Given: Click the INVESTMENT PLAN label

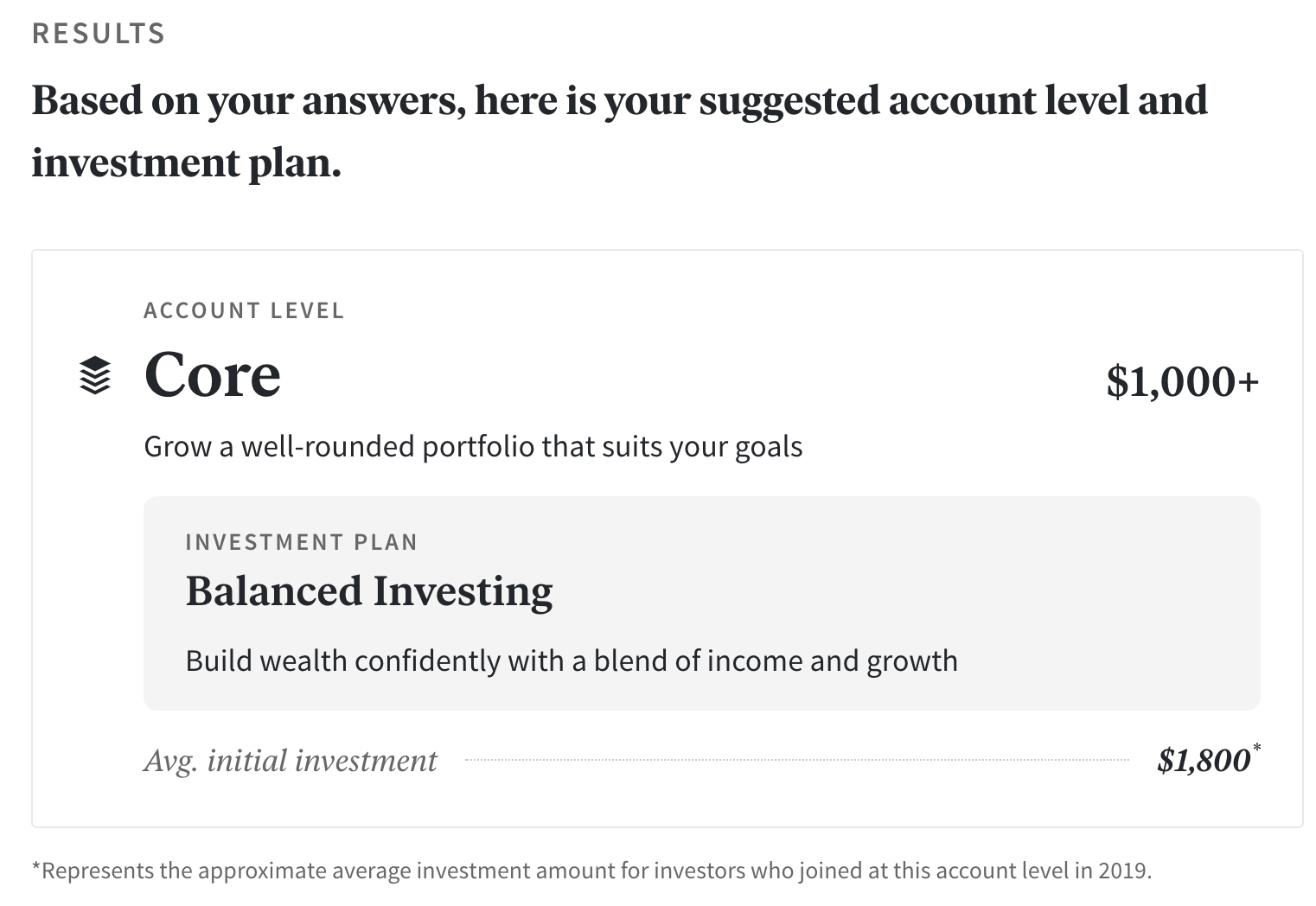Looking at the screenshot, I should coord(302,542).
